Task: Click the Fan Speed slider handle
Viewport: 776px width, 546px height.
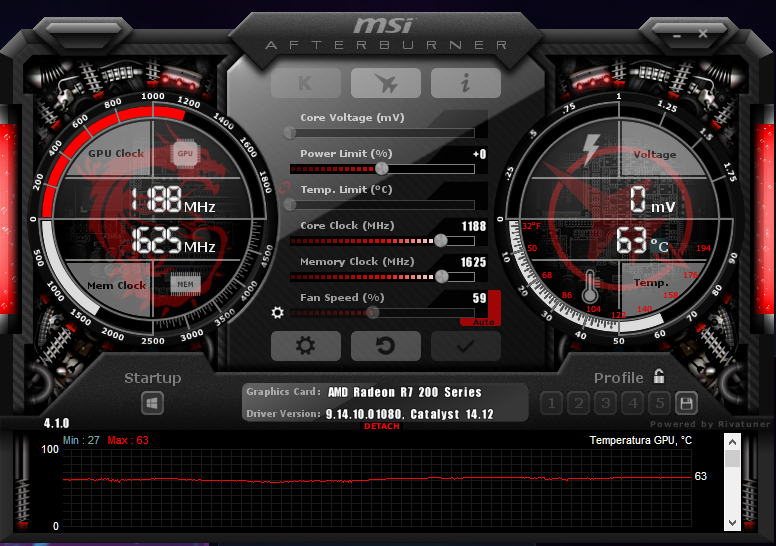Action: (x=373, y=312)
